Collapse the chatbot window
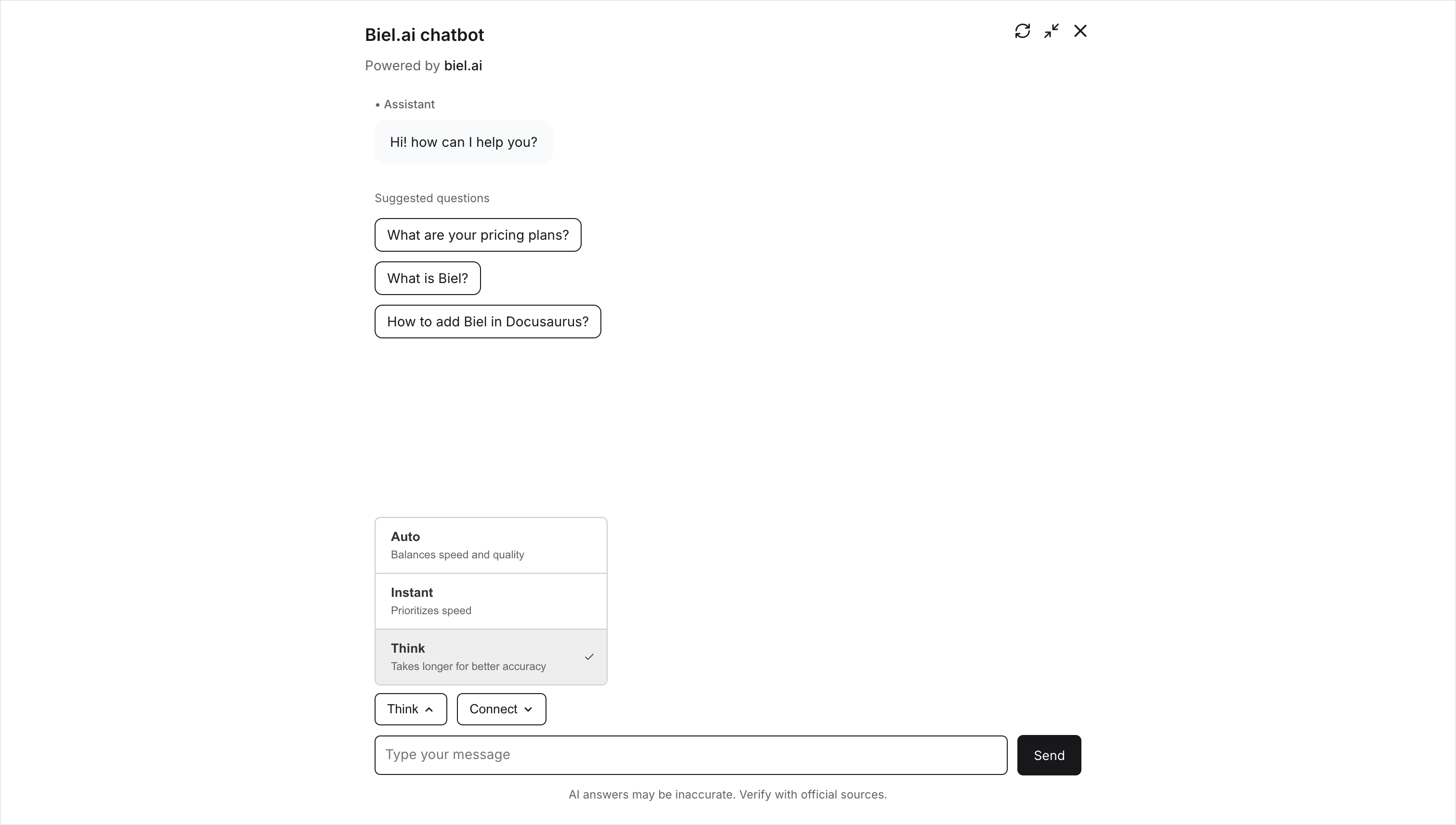This screenshot has height=825, width=1456. pyautogui.click(x=1051, y=31)
